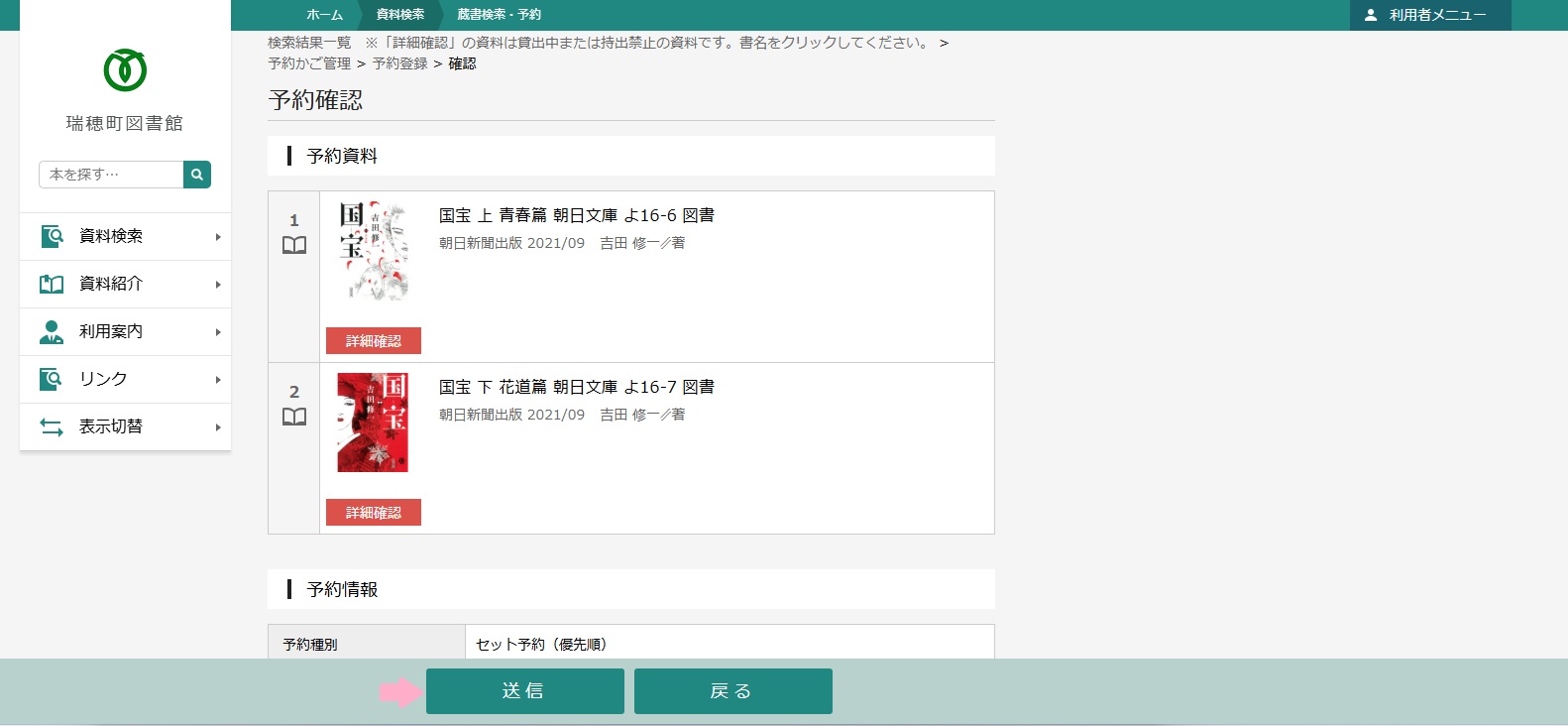Click the 資料紹介 open book icon
Image resolution: width=1568 pixels, height=726 pixels.
52,284
